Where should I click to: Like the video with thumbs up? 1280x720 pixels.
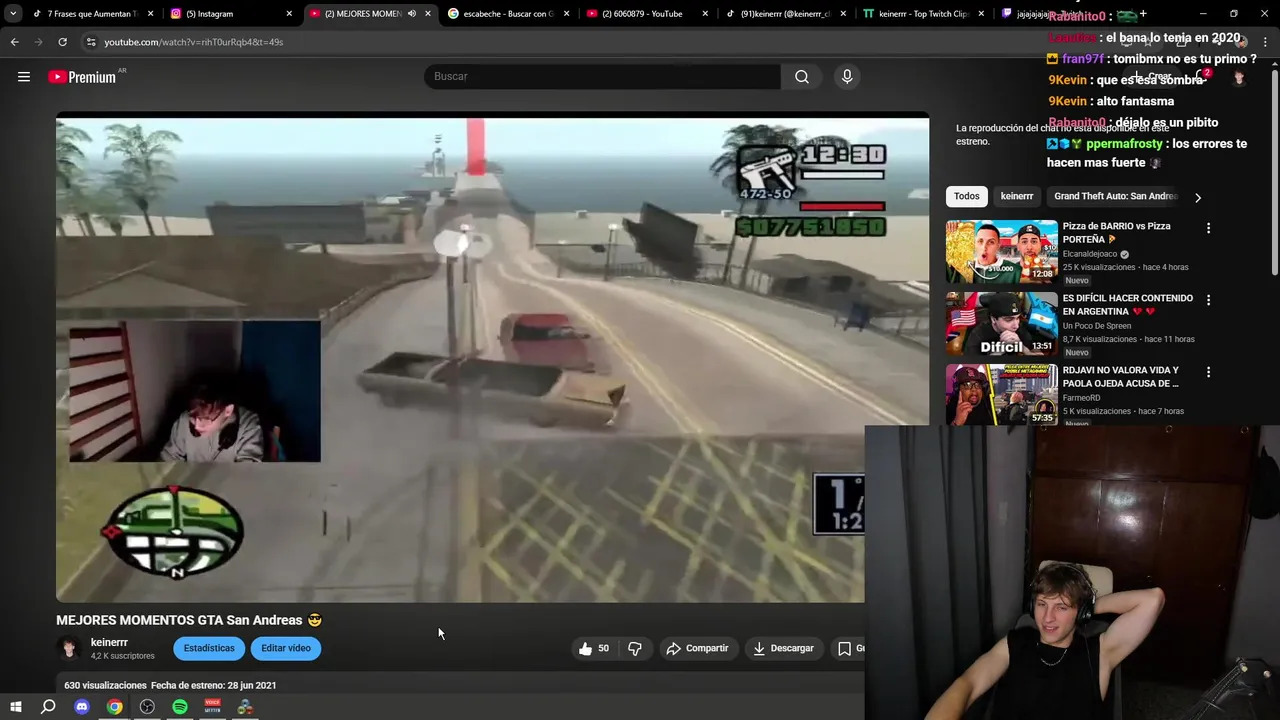tap(593, 648)
